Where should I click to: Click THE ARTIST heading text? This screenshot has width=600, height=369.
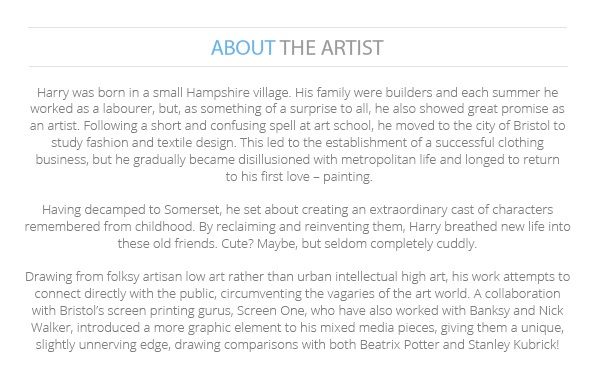[331, 48]
